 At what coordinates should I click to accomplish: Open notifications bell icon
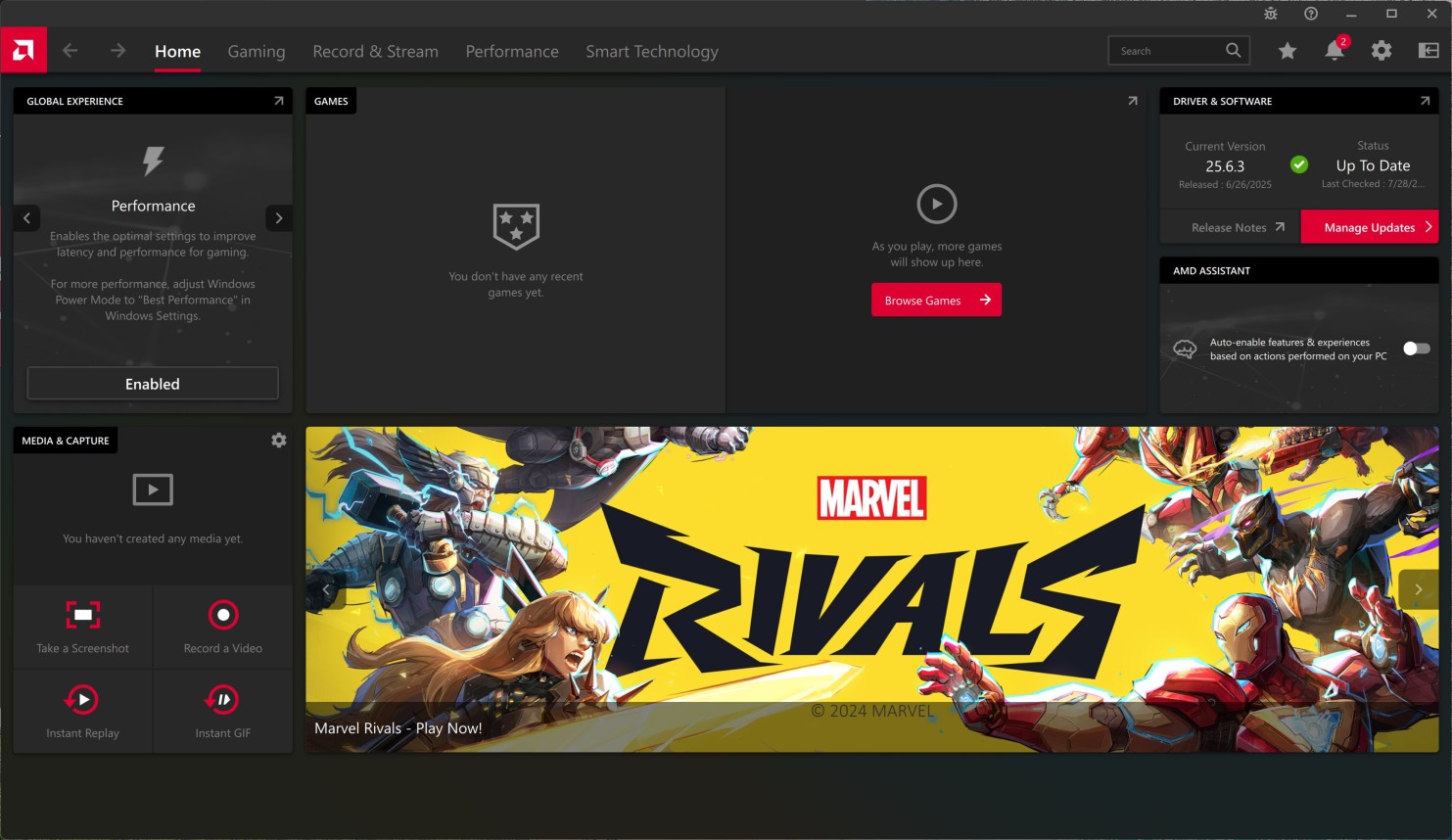(x=1334, y=51)
